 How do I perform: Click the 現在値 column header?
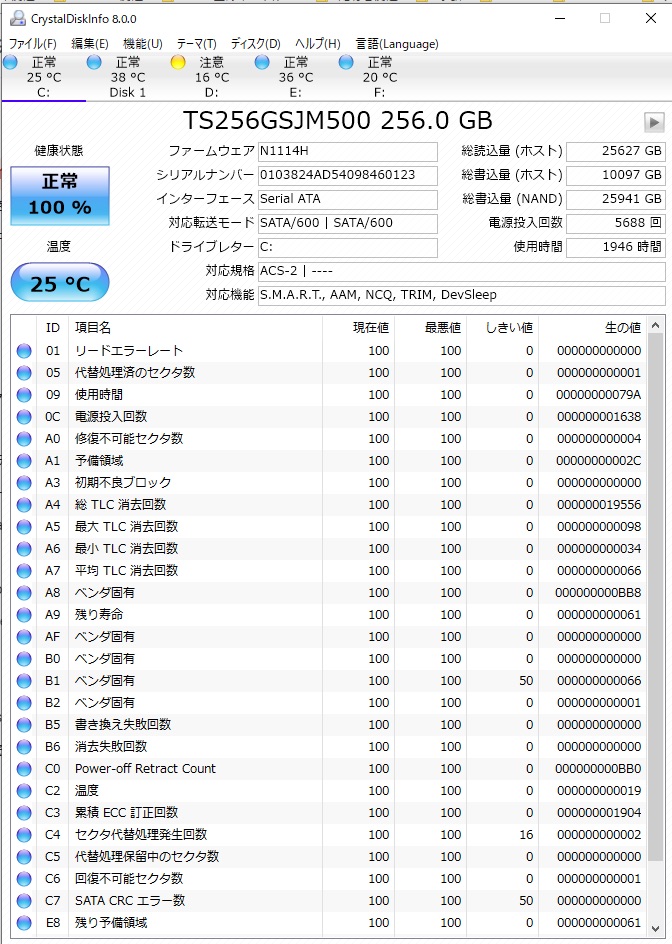[358, 328]
